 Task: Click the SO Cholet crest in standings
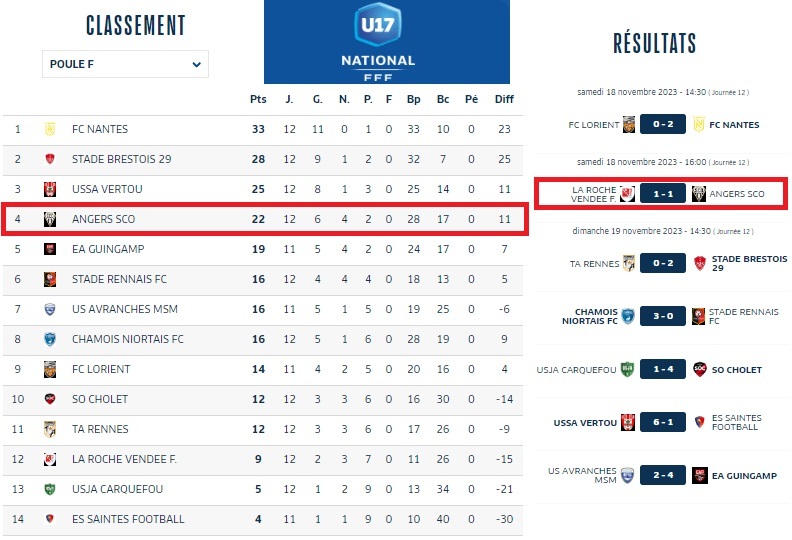49,399
